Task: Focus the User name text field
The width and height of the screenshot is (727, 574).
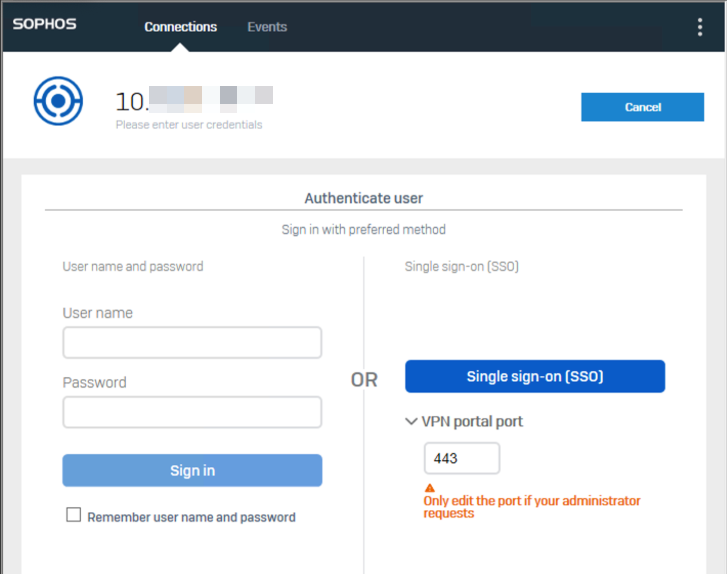Action: (192, 343)
